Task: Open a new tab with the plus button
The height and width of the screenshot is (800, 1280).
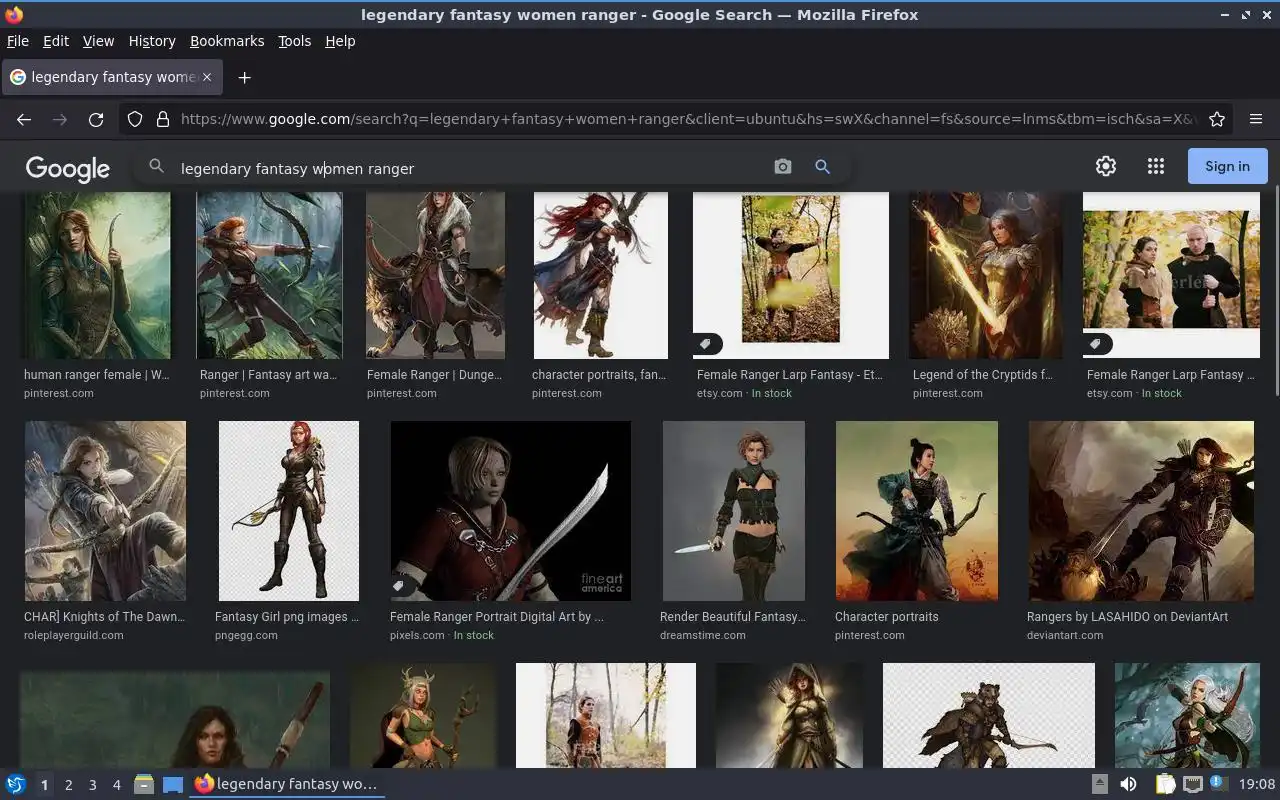Action: tap(244, 77)
